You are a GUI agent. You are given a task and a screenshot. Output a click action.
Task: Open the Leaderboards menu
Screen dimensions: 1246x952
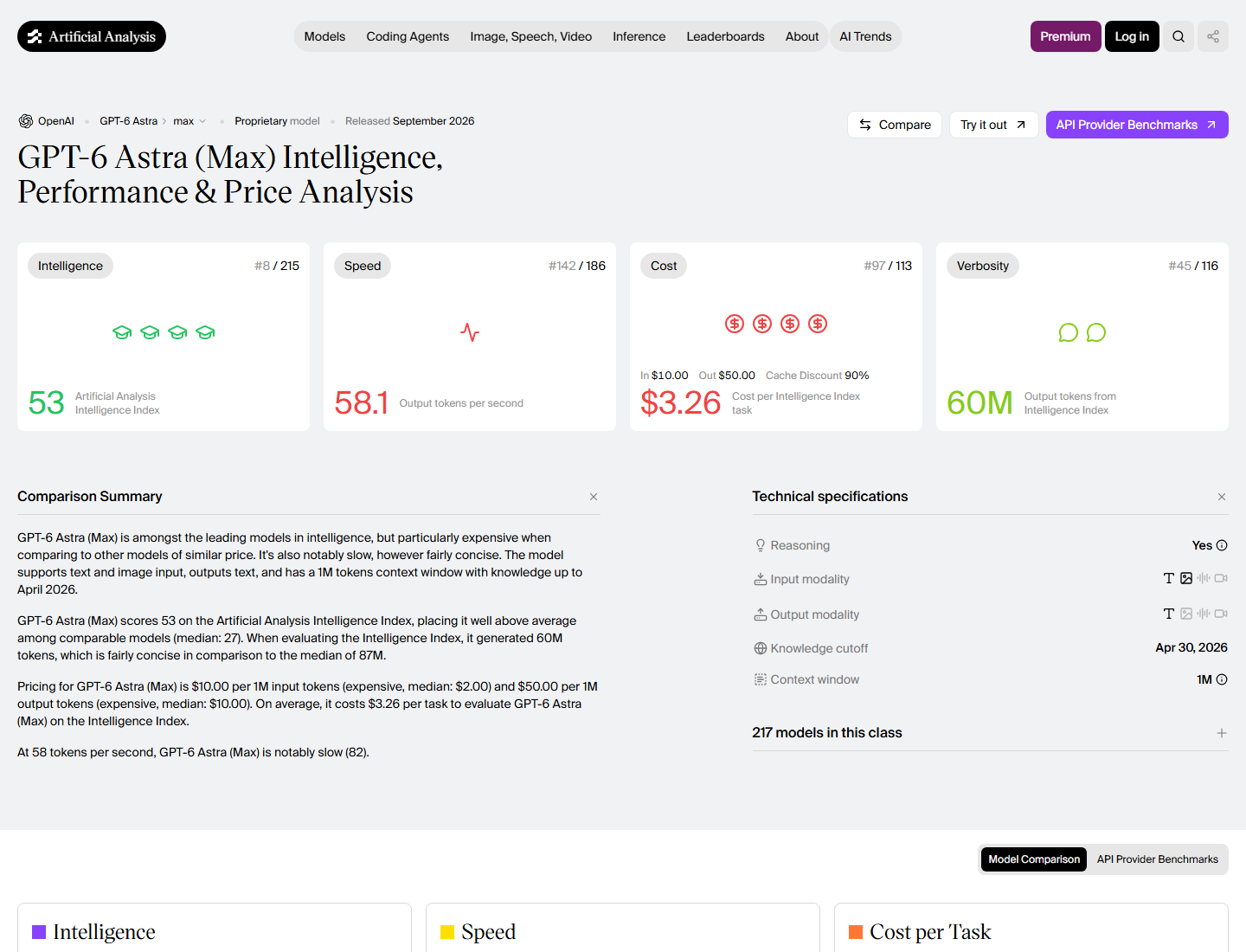click(x=725, y=36)
